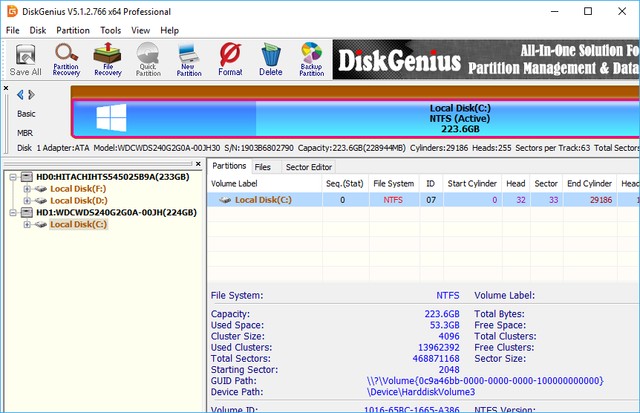Click the Quick Partition toolbar icon
640x413 pixels.
148,60
